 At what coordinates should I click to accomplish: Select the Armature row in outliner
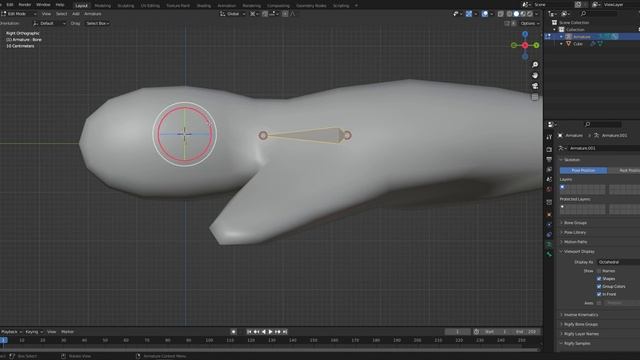592,37
